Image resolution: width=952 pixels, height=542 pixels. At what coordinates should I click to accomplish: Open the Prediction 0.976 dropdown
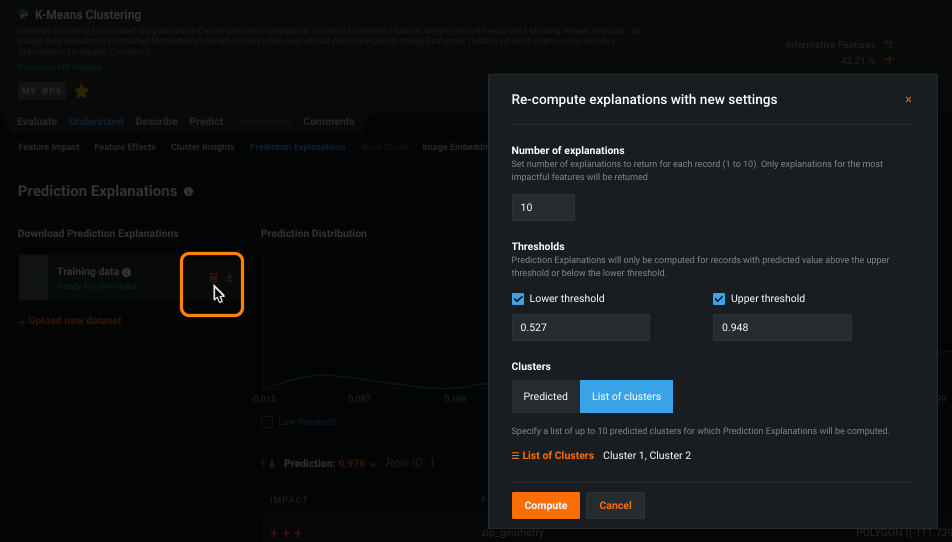[x=357, y=463]
